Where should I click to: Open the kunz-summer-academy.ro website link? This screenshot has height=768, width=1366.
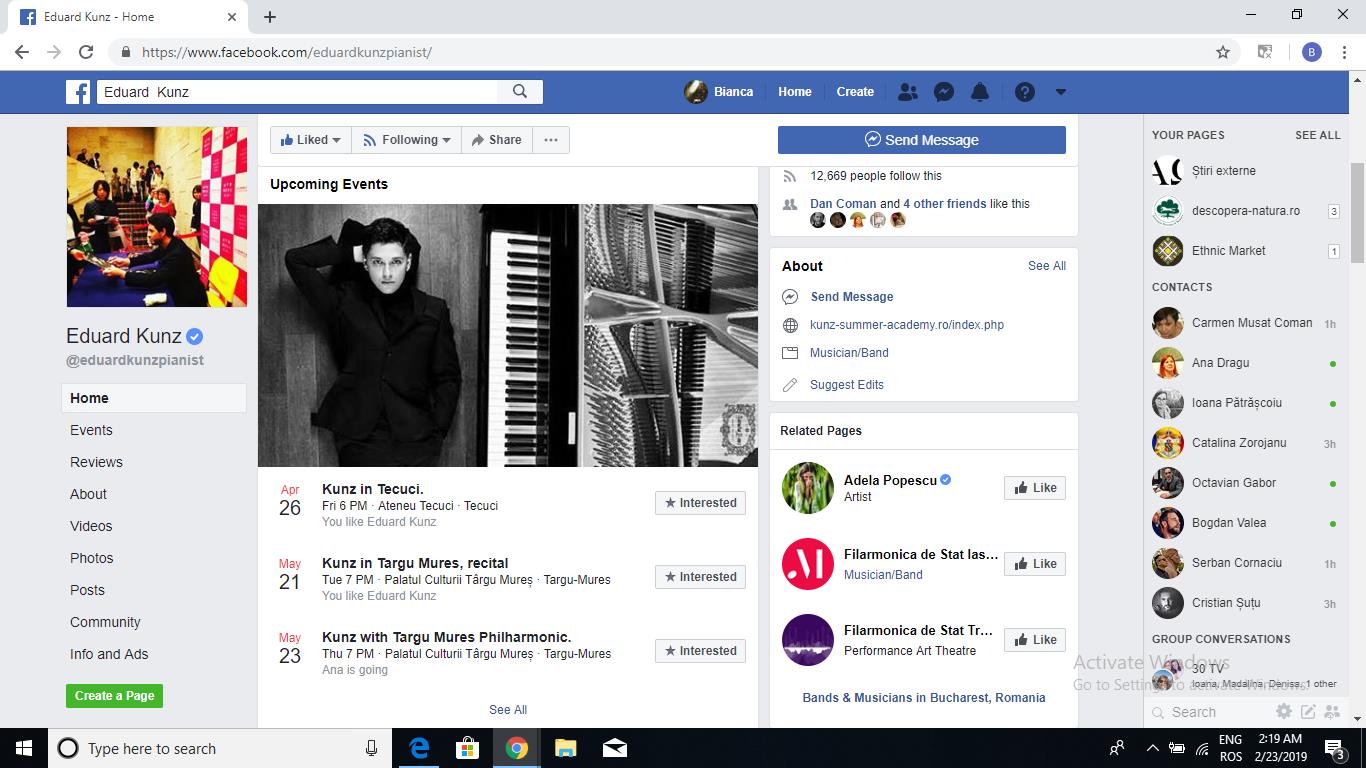(x=907, y=325)
